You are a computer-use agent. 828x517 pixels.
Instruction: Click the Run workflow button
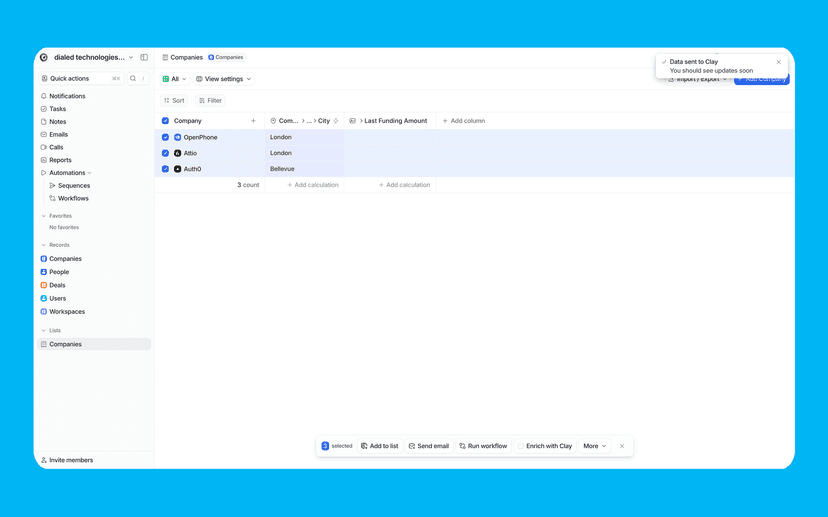point(483,446)
